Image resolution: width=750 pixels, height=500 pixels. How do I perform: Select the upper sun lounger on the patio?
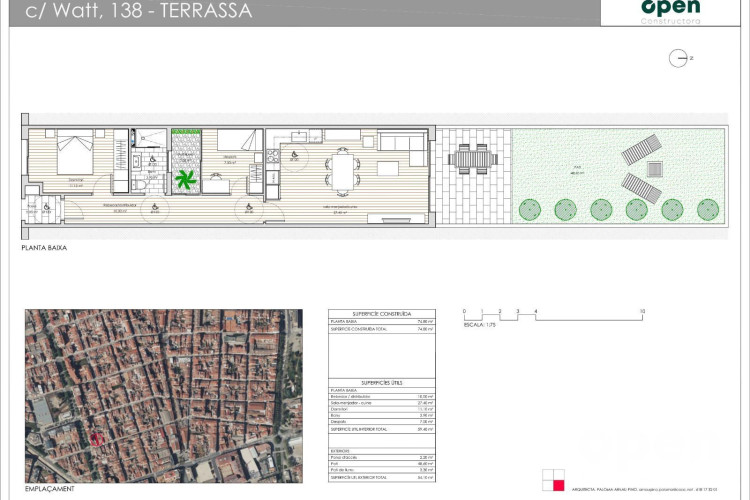(x=641, y=150)
